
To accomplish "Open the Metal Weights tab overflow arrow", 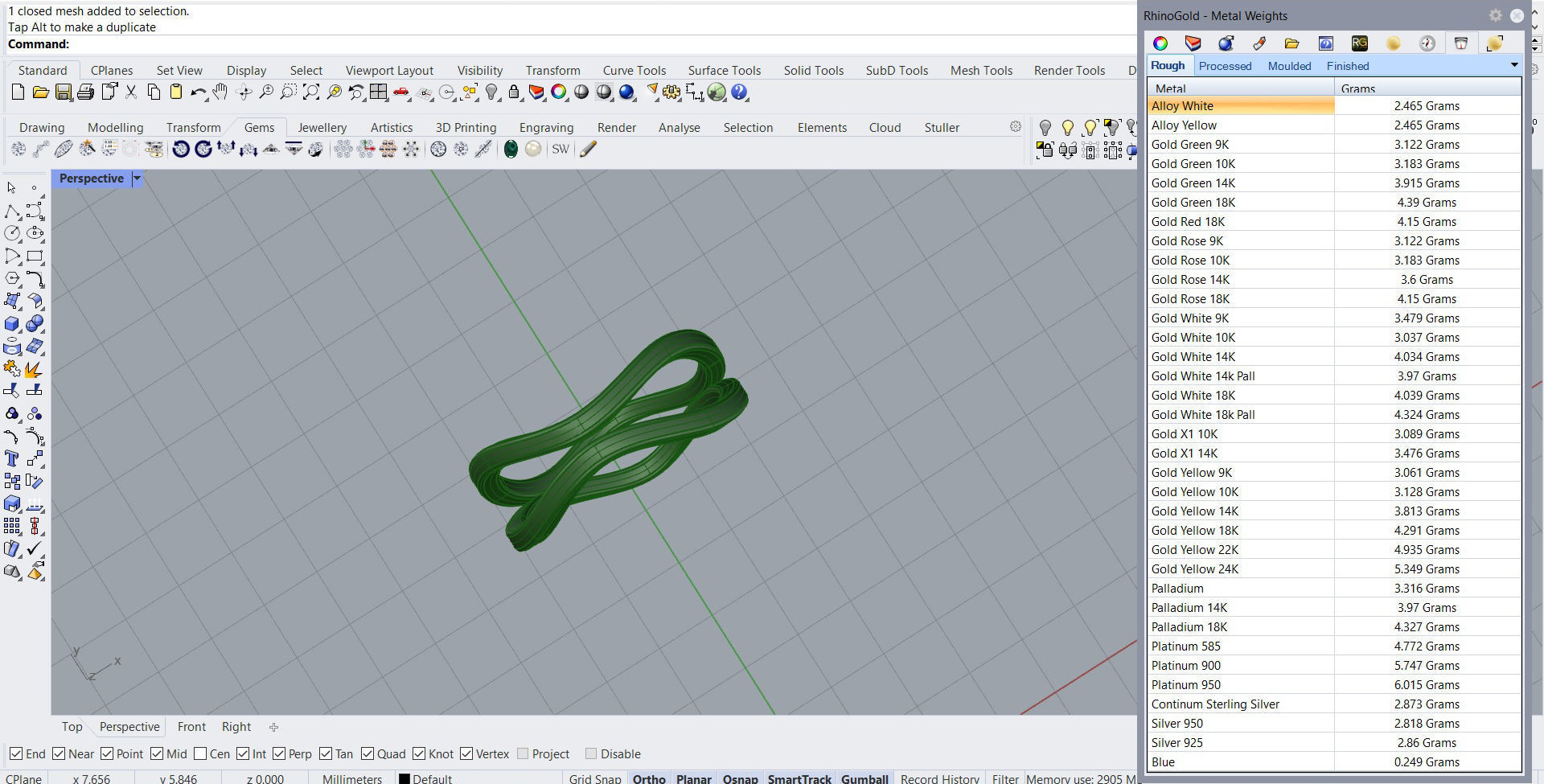I will click(1514, 65).
